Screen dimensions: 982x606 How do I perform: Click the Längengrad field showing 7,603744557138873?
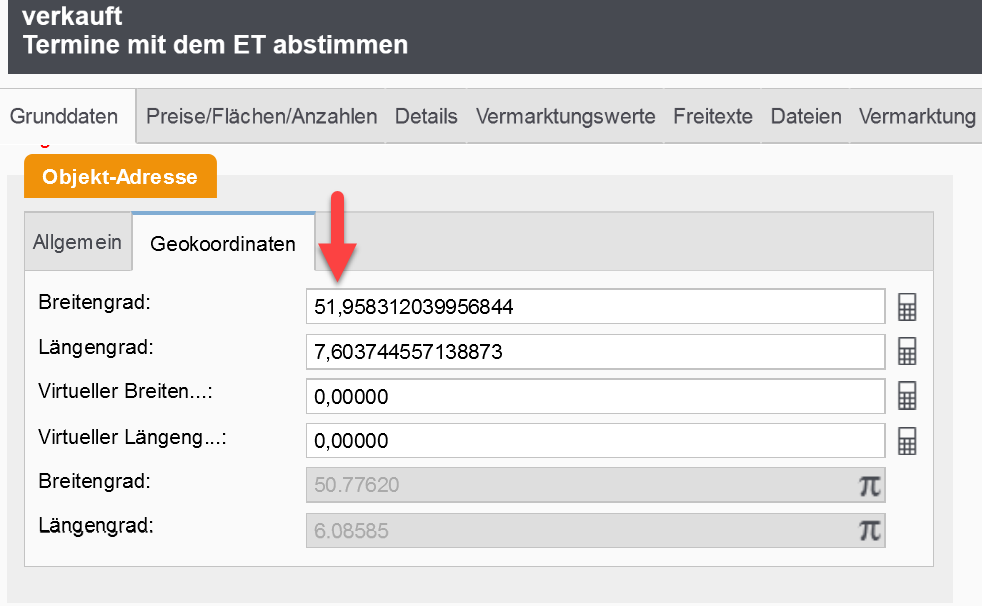[x=595, y=352]
